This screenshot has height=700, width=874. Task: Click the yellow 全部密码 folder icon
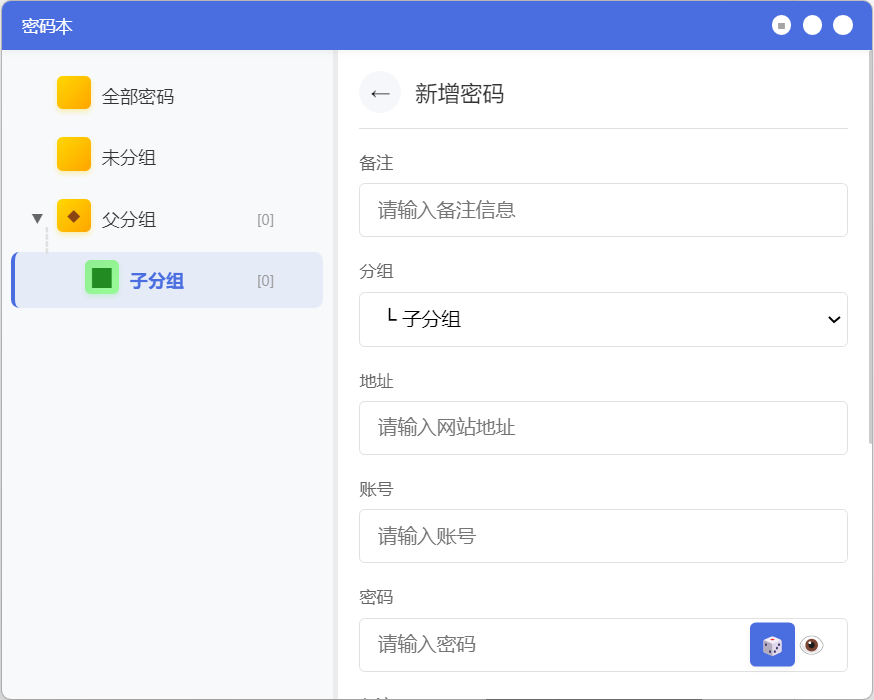tap(74, 93)
